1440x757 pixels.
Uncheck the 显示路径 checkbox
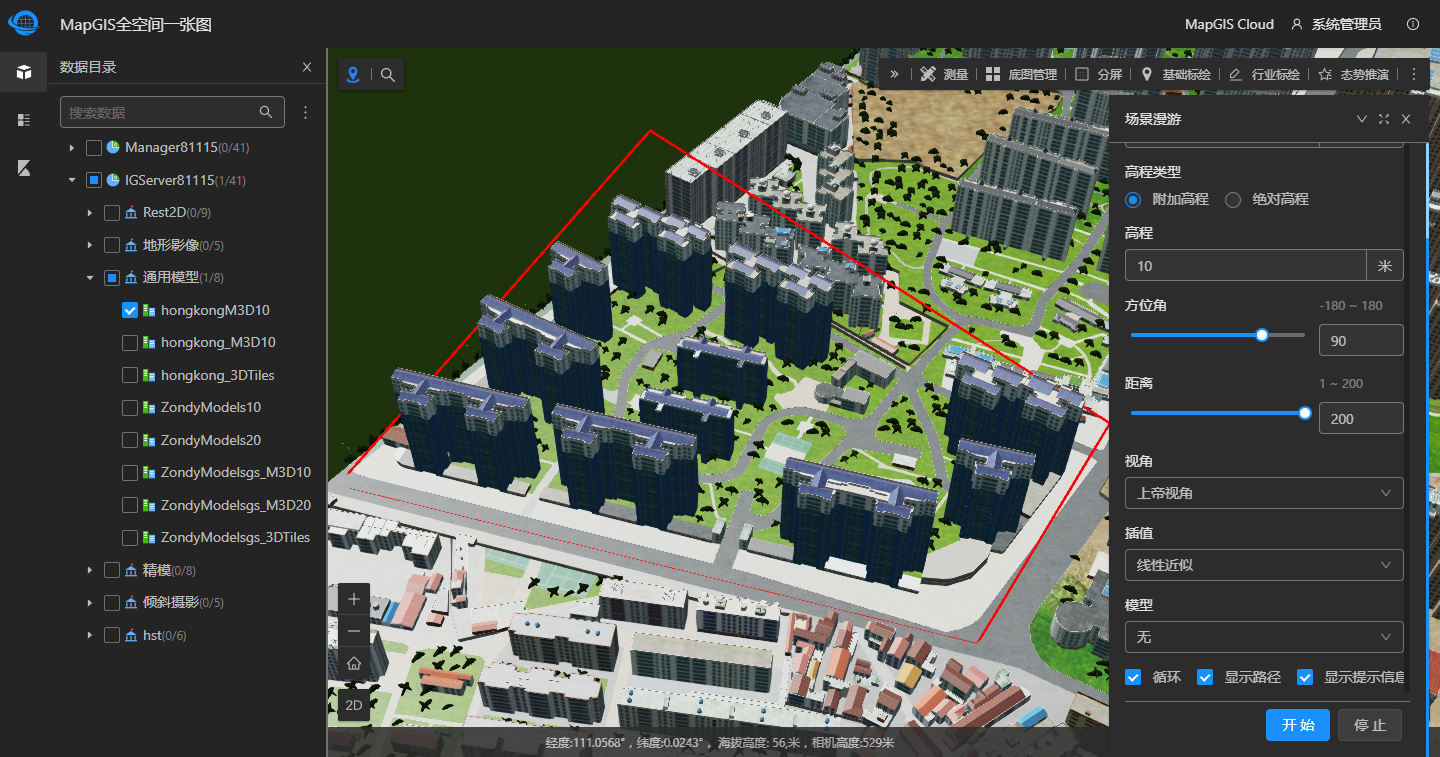[x=1205, y=677]
